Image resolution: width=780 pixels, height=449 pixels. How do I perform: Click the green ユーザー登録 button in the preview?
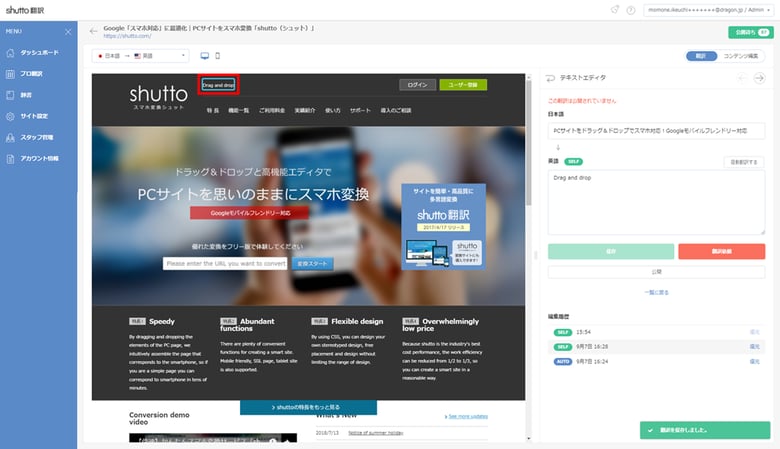click(x=463, y=85)
